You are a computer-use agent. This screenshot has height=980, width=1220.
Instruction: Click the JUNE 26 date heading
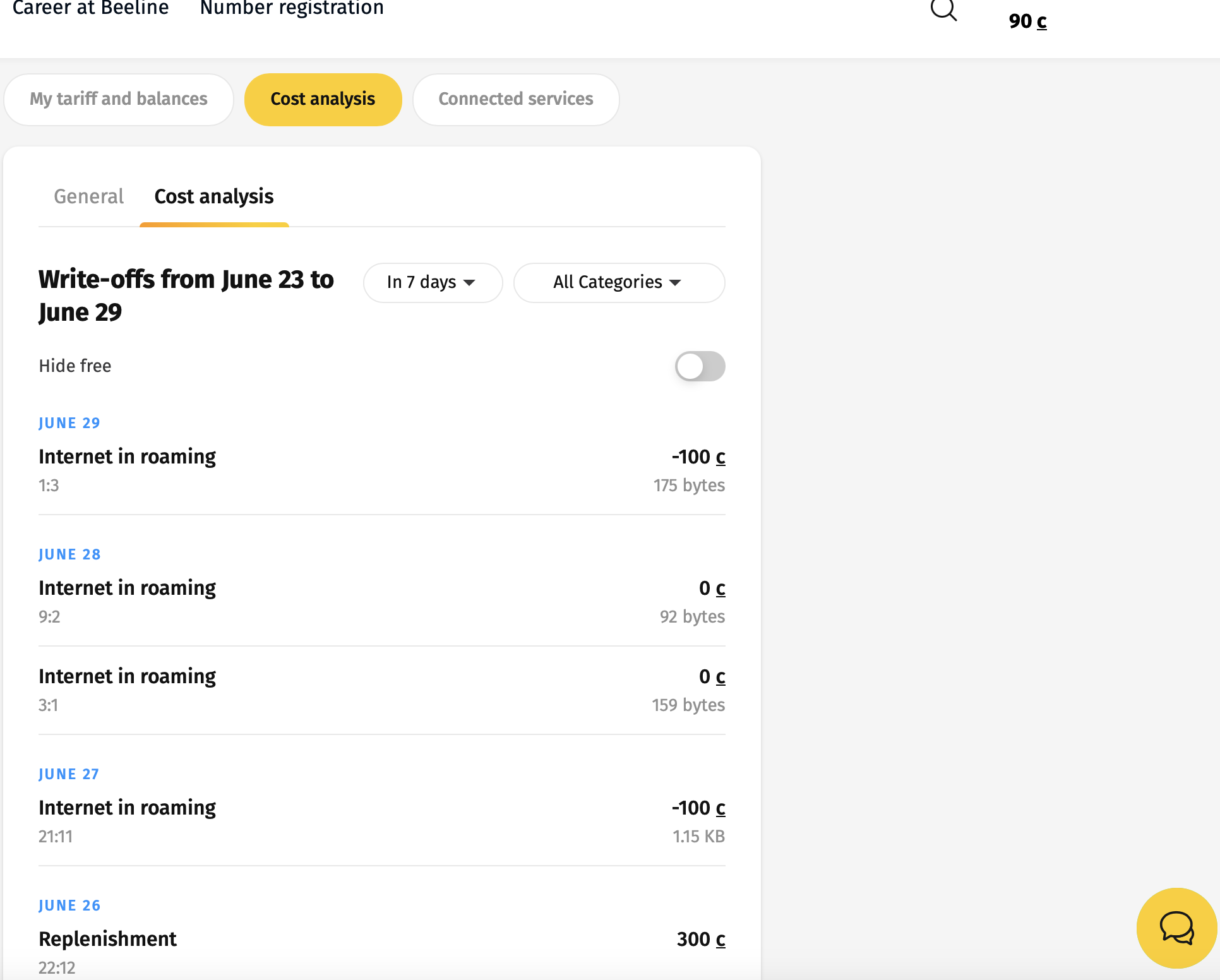tap(69, 905)
